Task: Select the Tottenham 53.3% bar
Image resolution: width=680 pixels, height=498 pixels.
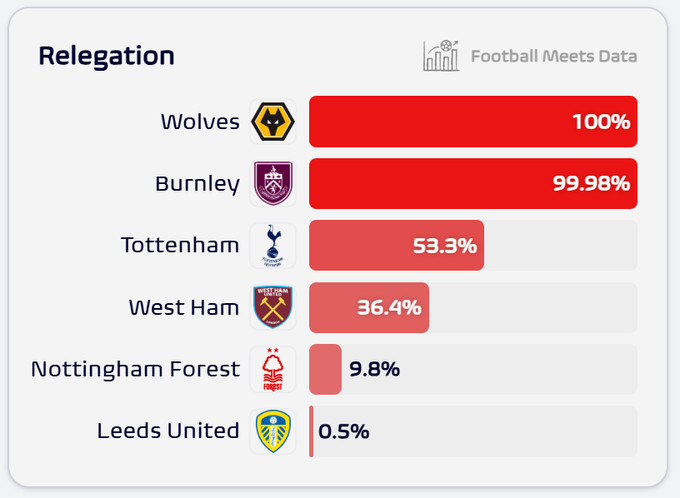Action: (396, 246)
